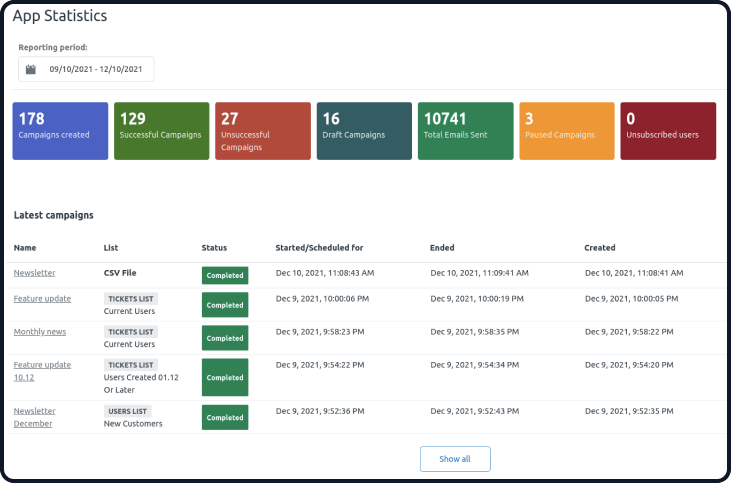Image resolution: width=731 pixels, height=483 pixels.
Task: Click the Campaigns created stat card
Action: click(60, 131)
